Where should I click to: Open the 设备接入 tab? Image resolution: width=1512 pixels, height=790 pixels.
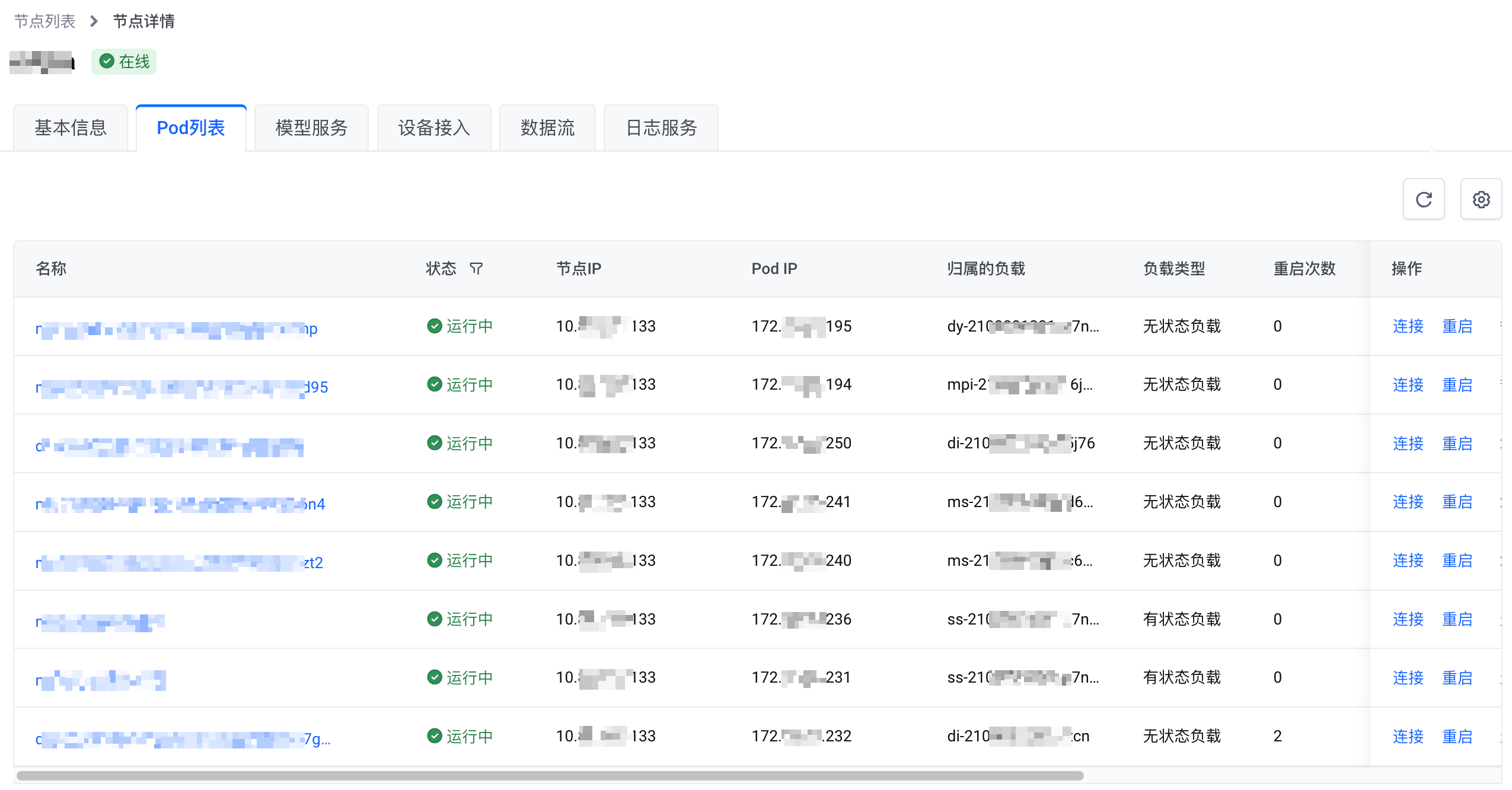tap(434, 128)
